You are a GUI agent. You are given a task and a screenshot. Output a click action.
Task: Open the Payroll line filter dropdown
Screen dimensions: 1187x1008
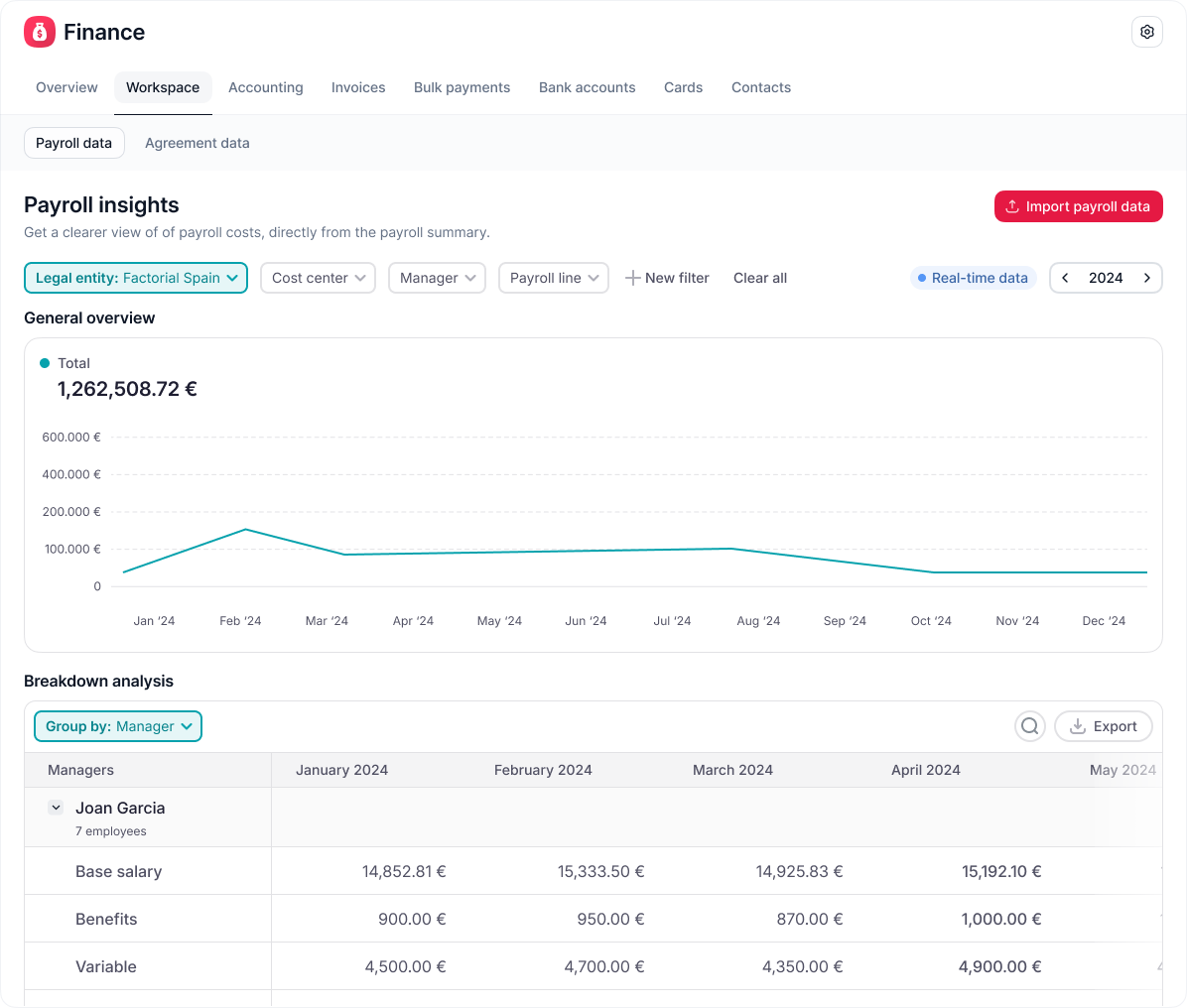pos(554,278)
